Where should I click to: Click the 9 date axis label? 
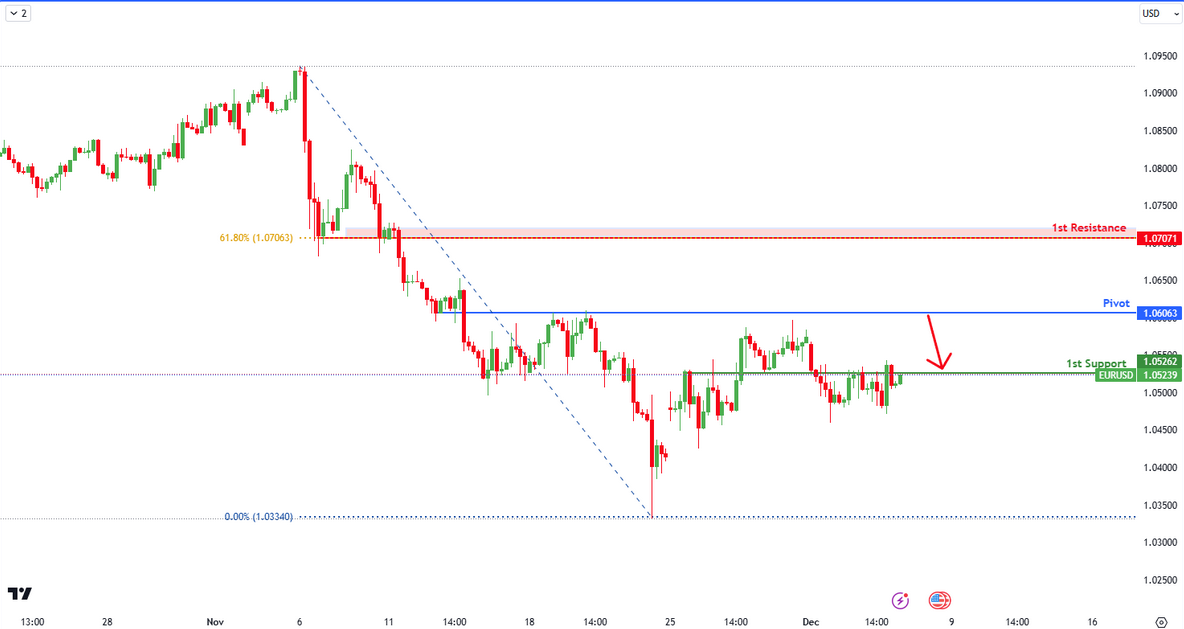[x=951, y=622]
